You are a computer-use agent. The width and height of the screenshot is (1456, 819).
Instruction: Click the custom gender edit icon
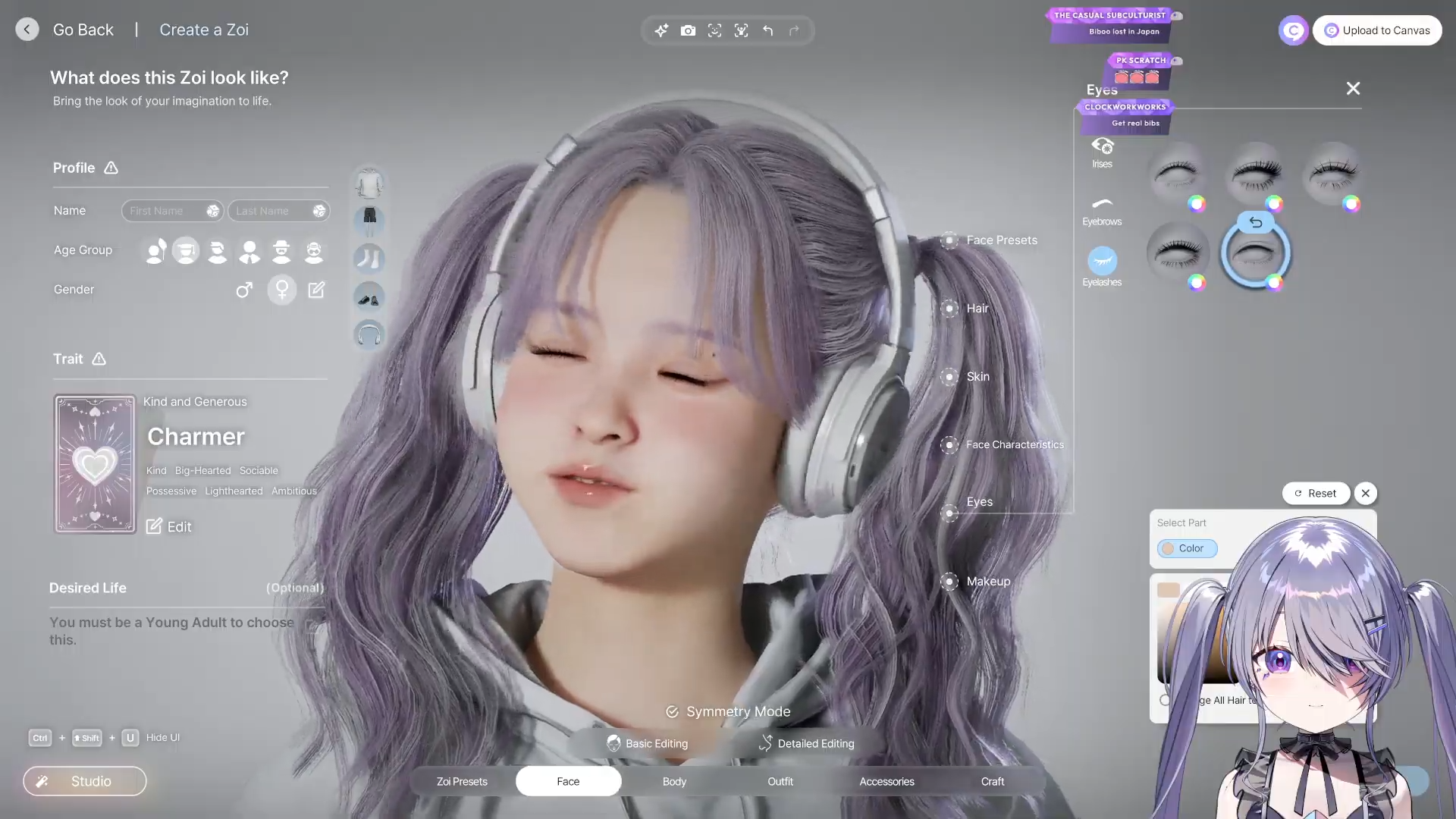316,290
